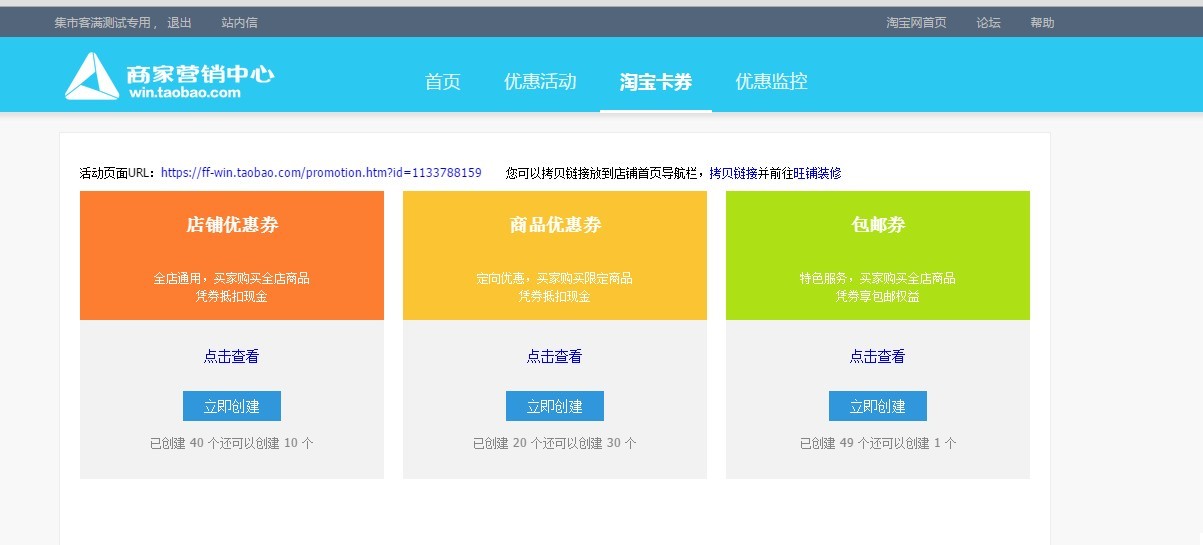Click 旺铺装修 link
1203x545 pixels.
pyautogui.click(x=817, y=173)
